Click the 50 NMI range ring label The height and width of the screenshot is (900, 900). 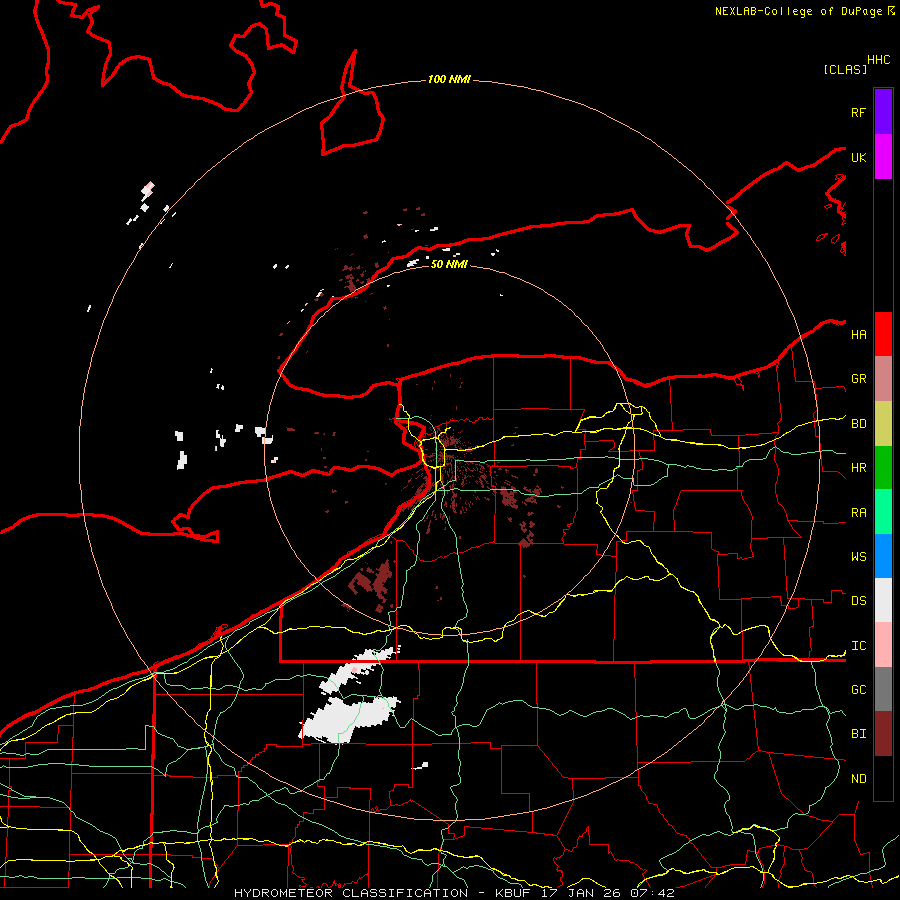click(x=449, y=264)
